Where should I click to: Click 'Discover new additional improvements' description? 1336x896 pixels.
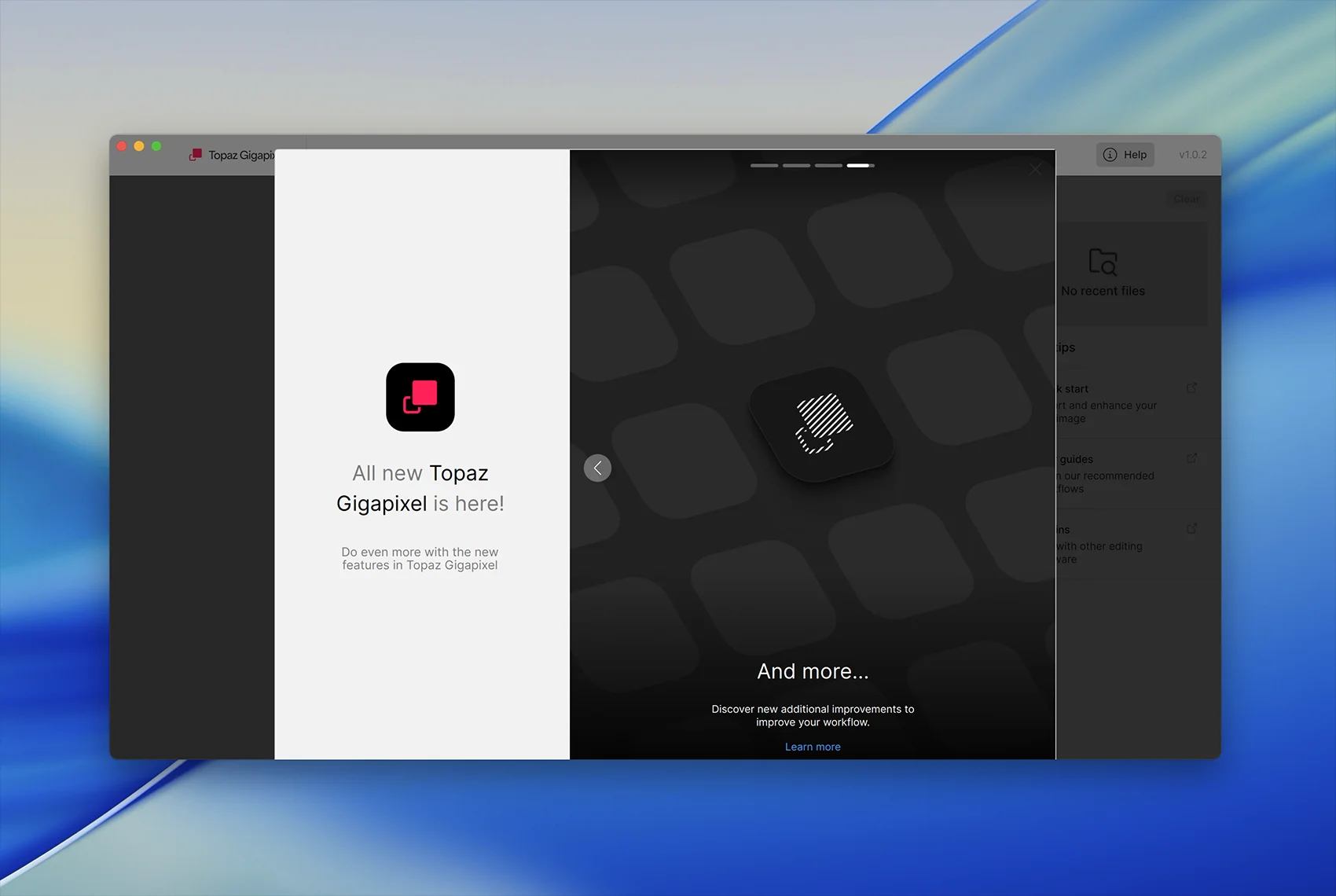(813, 715)
